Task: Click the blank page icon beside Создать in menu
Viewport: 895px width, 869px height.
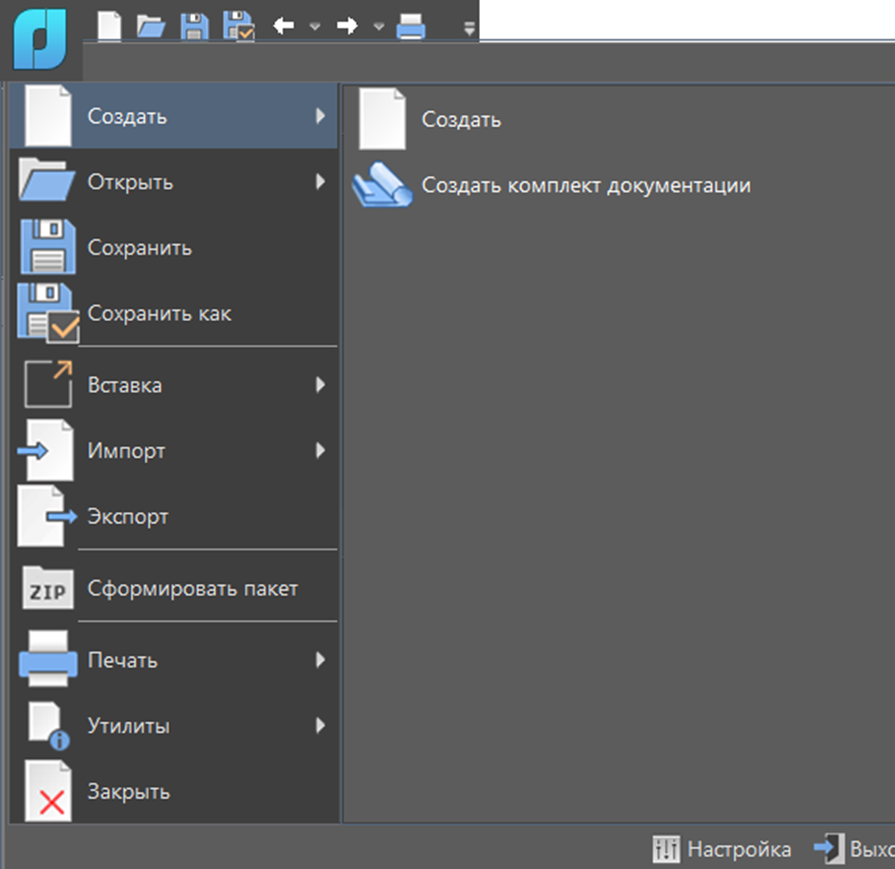Action: coord(48,116)
